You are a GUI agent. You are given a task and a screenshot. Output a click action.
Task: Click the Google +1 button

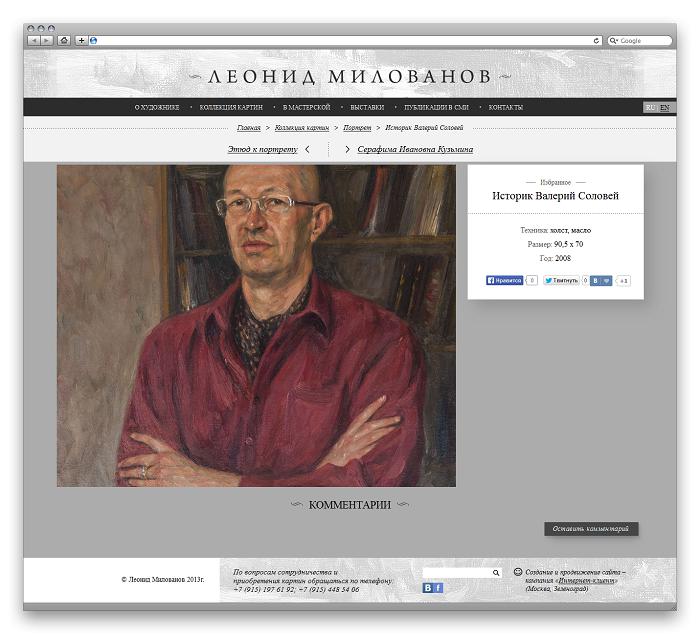[623, 281]
